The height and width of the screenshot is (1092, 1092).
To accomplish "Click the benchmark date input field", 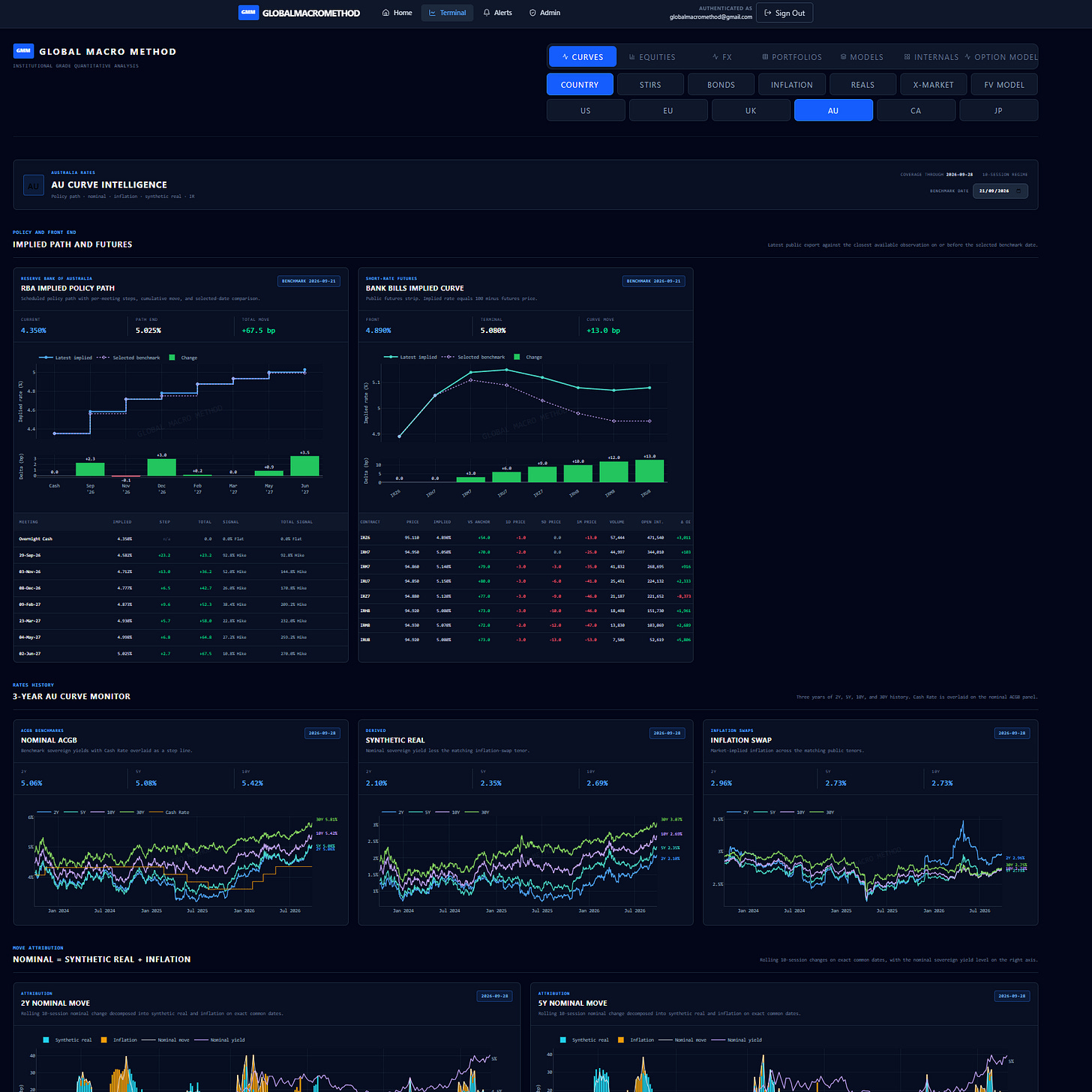I will coord(1000,191).
